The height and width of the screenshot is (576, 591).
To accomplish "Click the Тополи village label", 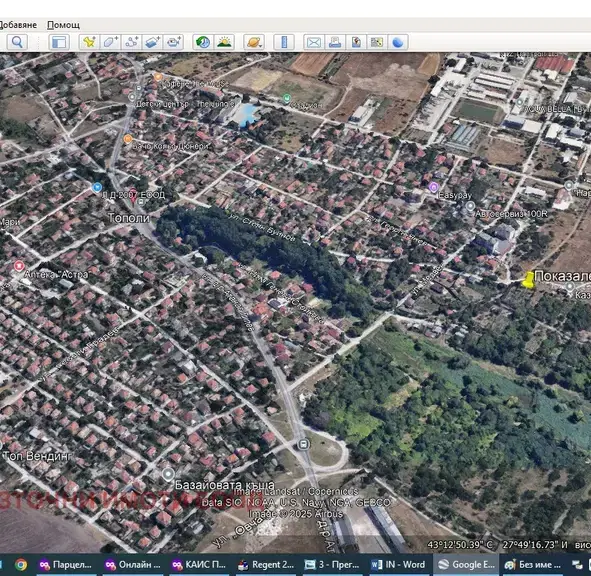I will [x=129, y=218].
